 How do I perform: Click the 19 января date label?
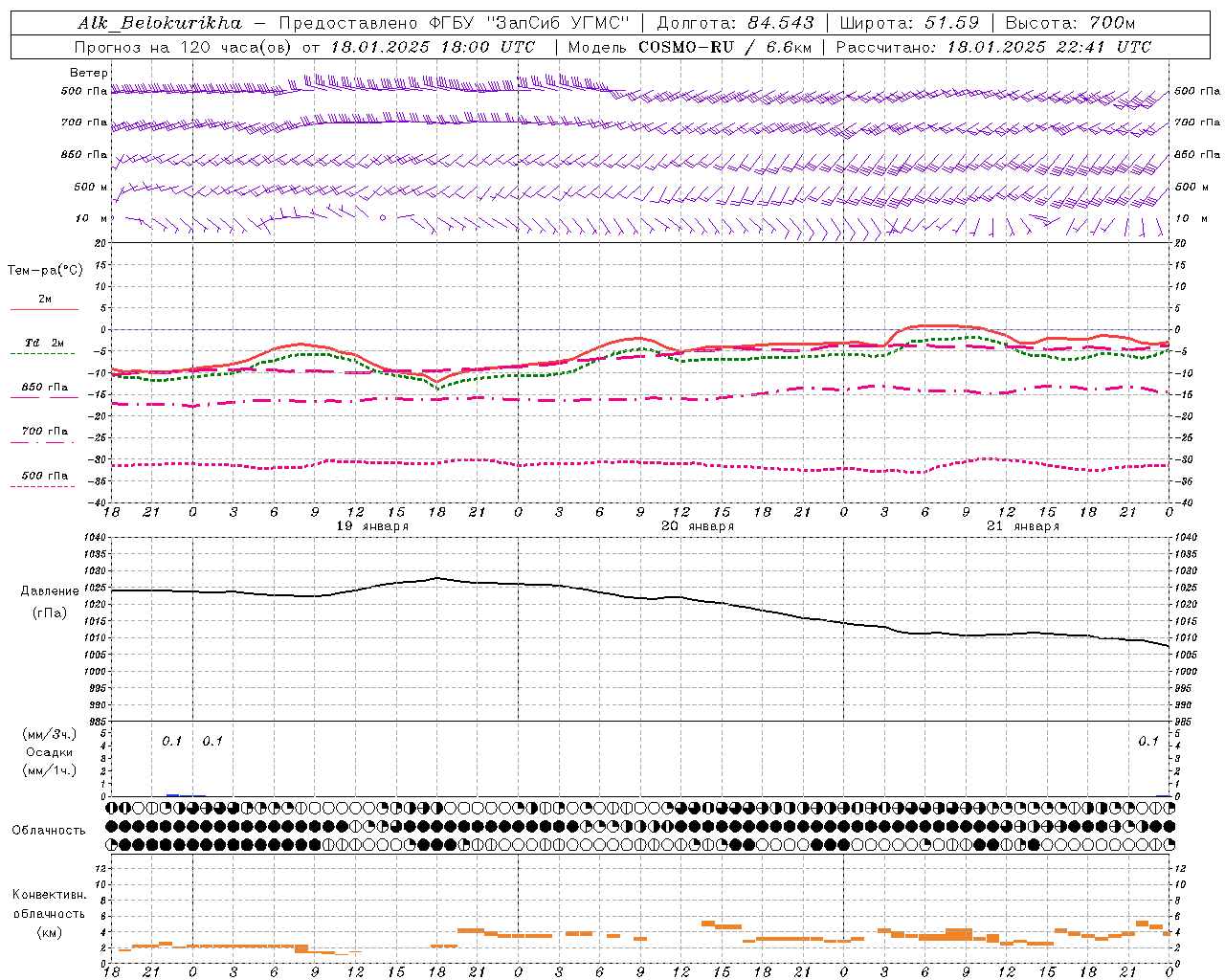click(372, 526)
